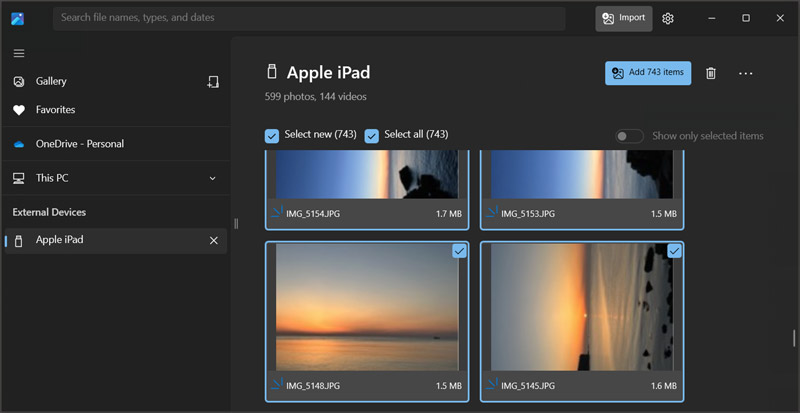Click the 1.6 MB file size label
This screenshot has height=413, width=800.
(x=664, y=386)
